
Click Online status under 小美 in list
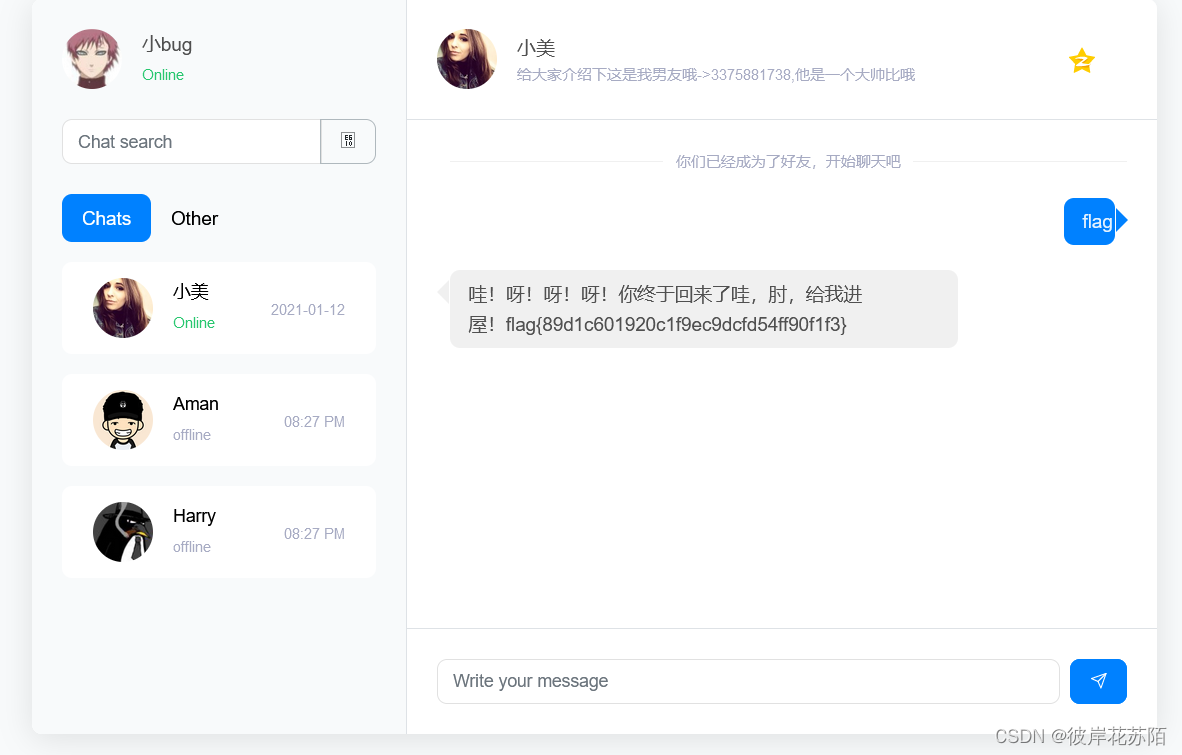194,322
